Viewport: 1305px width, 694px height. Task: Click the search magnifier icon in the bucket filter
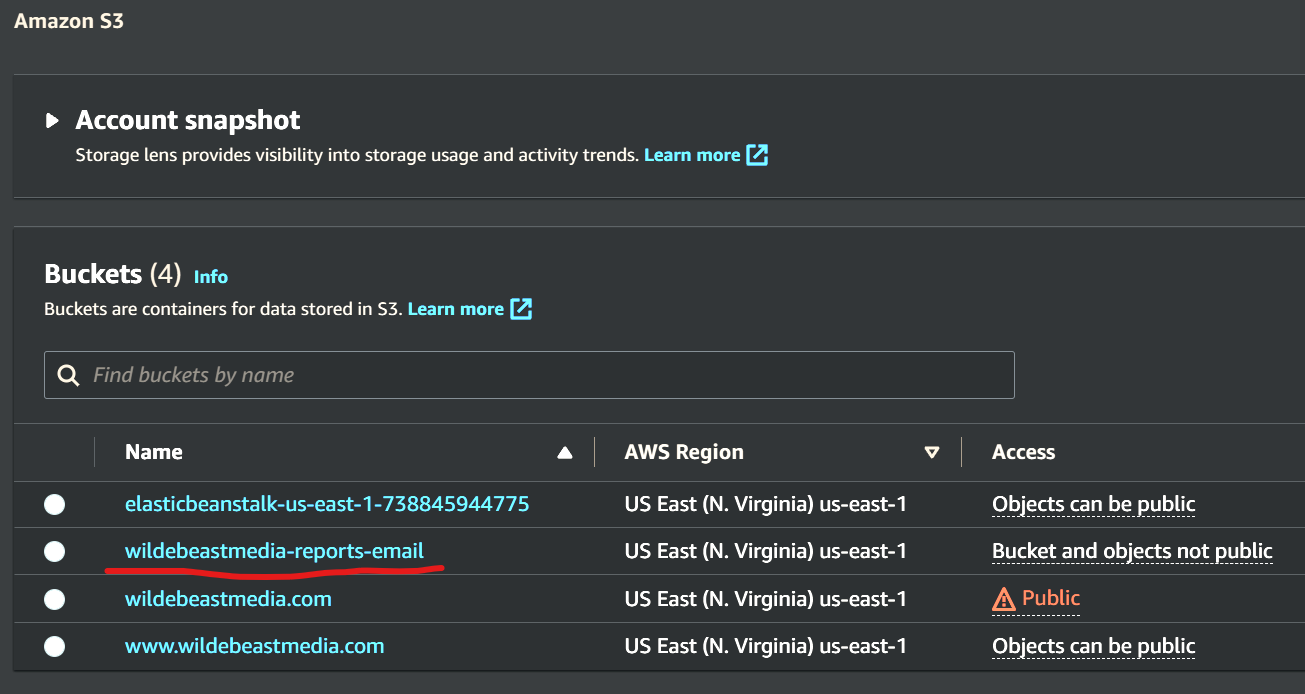[x=69, y=375]
